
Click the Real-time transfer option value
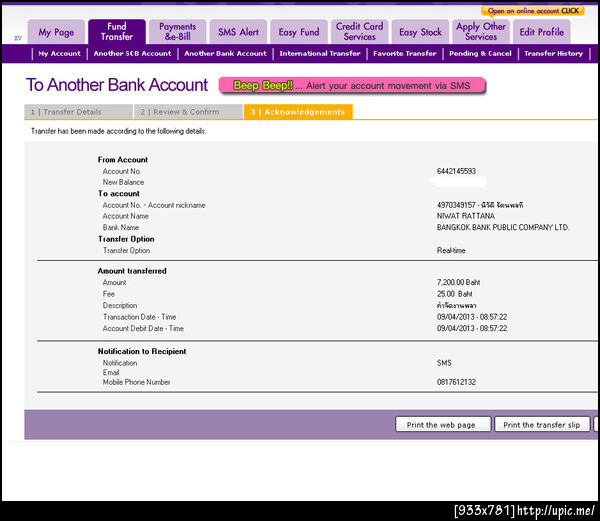[x=451, y=251]
